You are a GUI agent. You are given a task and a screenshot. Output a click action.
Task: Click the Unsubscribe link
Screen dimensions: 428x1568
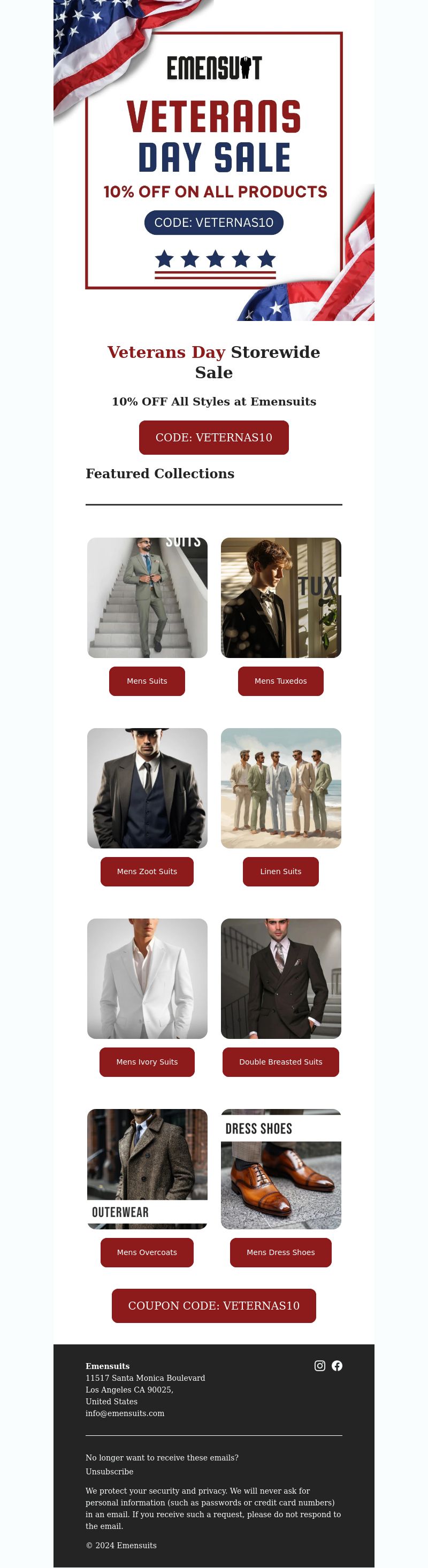(x=110, y=1472)
